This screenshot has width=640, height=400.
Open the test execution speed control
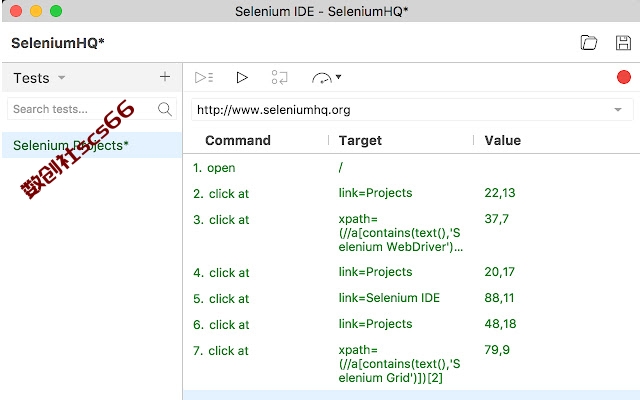[x=326, y=78]
